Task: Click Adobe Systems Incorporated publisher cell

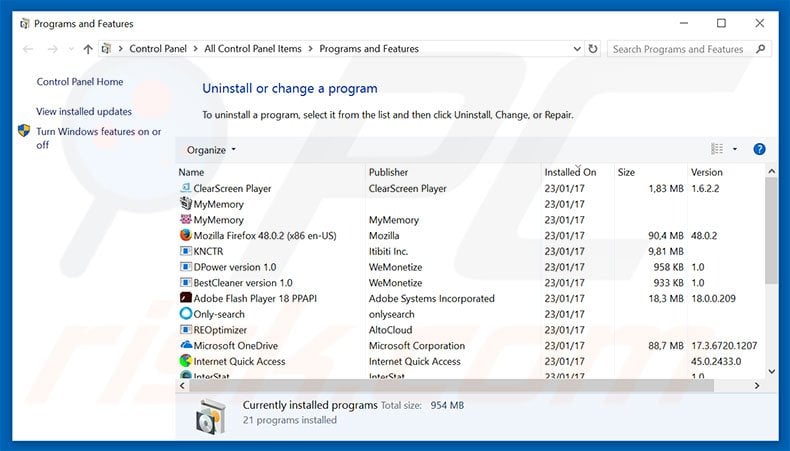Action: 432,298
